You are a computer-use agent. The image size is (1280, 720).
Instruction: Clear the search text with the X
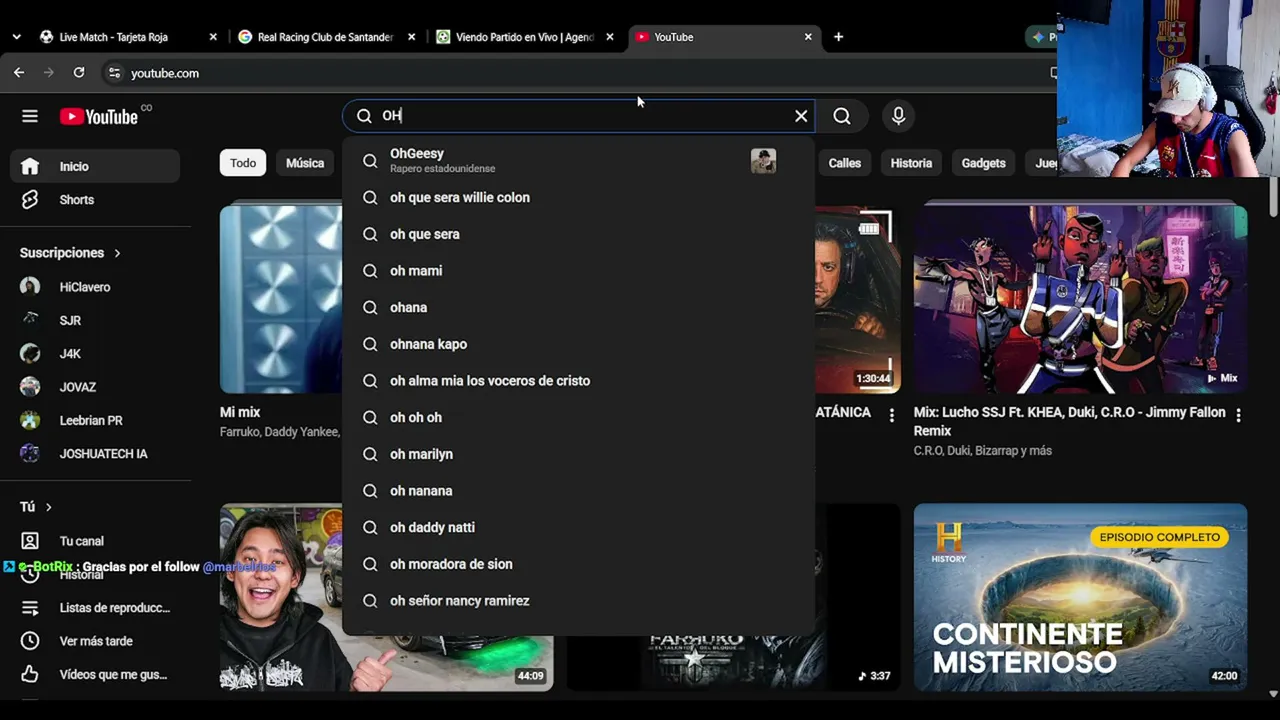pyautogui.click(x=801, y=116)
